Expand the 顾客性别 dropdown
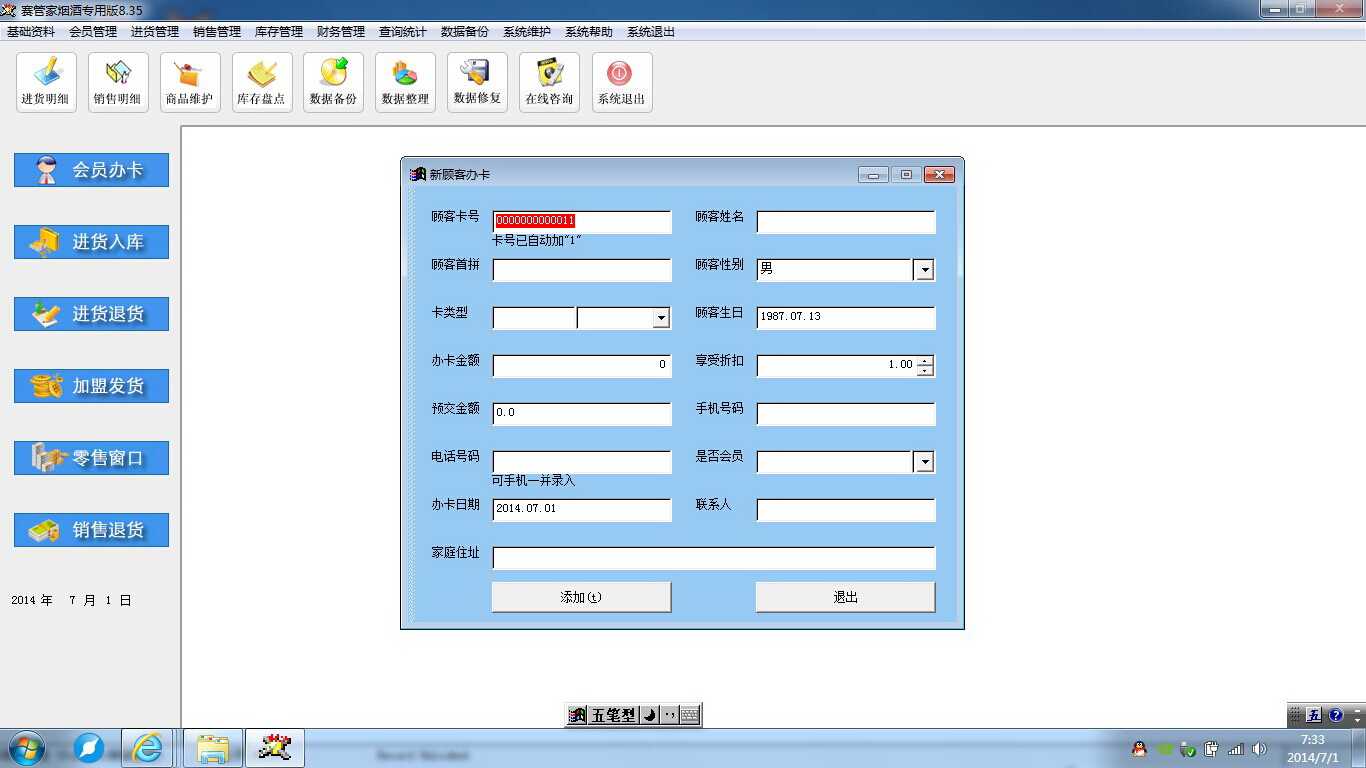 [924, 270]
